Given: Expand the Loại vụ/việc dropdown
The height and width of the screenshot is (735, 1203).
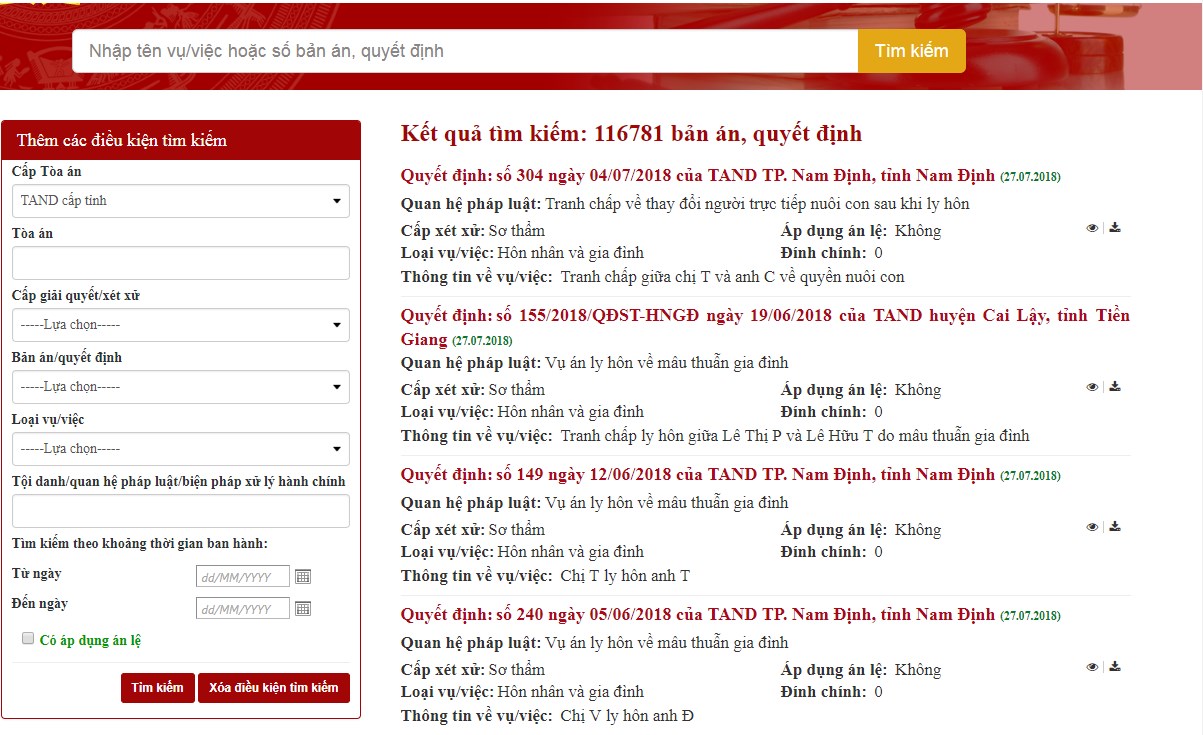Looking at the screenshot, I should (181, 449).
